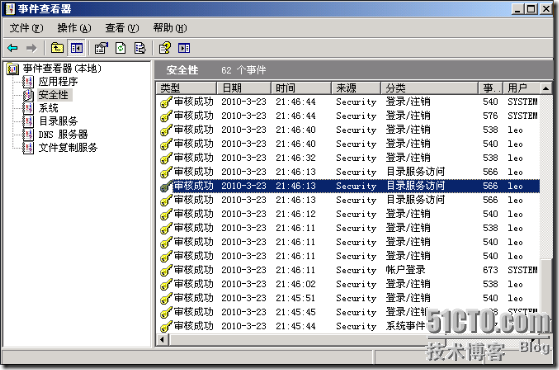Open the 帮助(H) menu
The image size is (559, 370).
[x=170, y=28]
